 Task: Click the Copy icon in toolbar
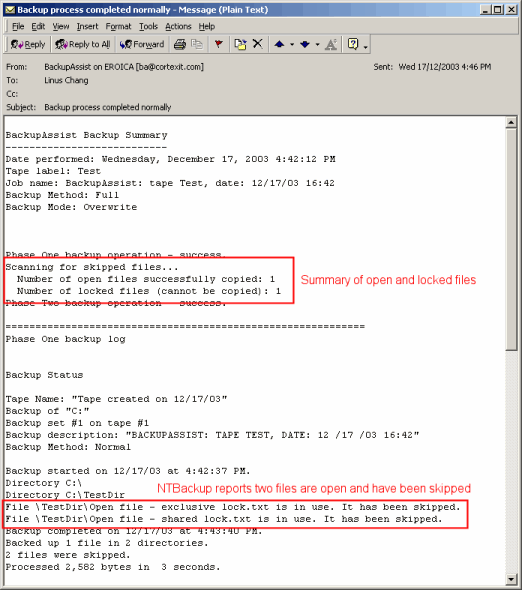[x=196, y=44]
